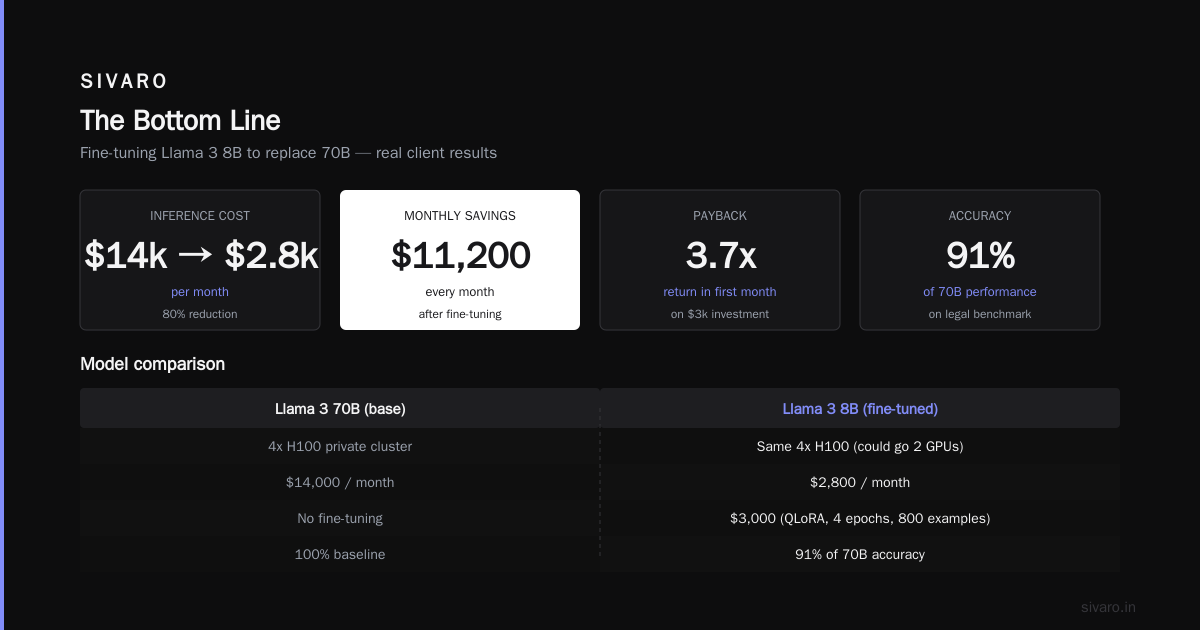The height and width of the screenshot is (630, 1200).
Task: Click the SIVARO brand name
Action: (124, 81)
